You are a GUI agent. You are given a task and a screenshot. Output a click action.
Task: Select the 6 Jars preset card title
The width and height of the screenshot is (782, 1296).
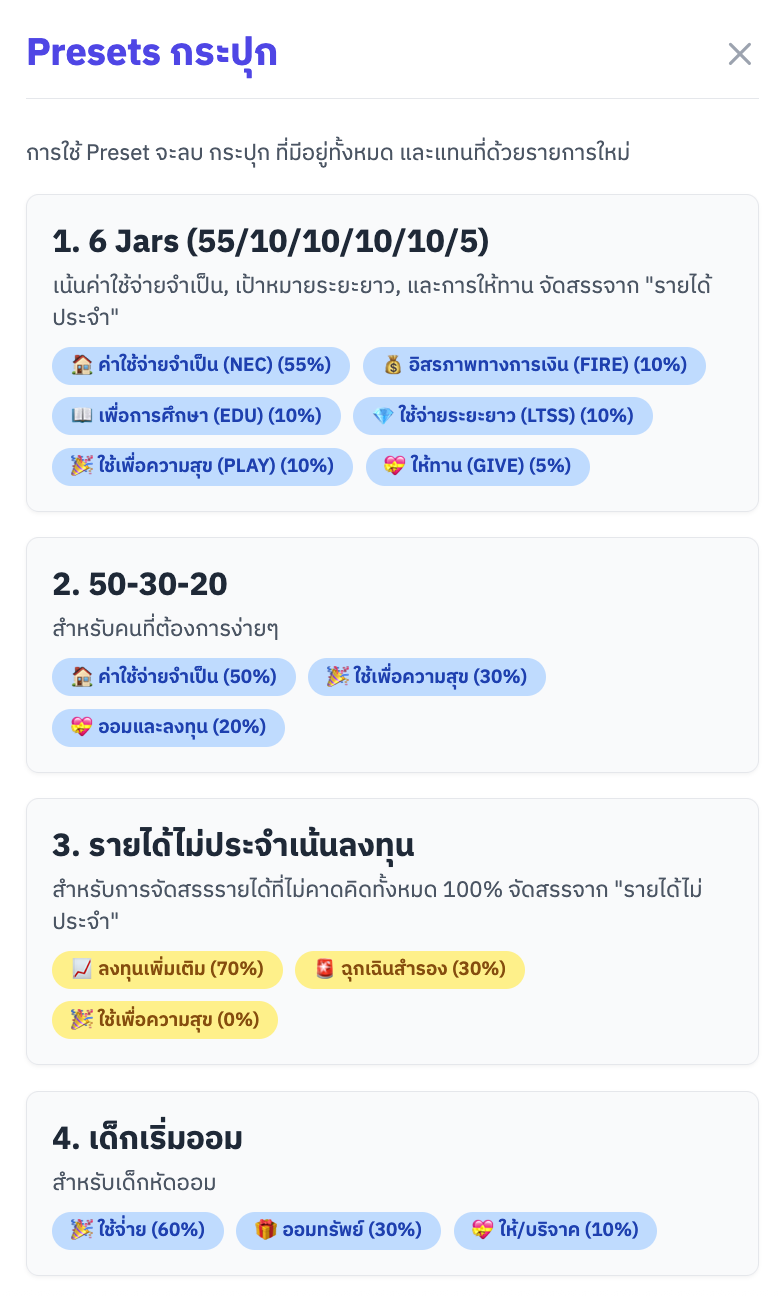[x=270, y=241]
